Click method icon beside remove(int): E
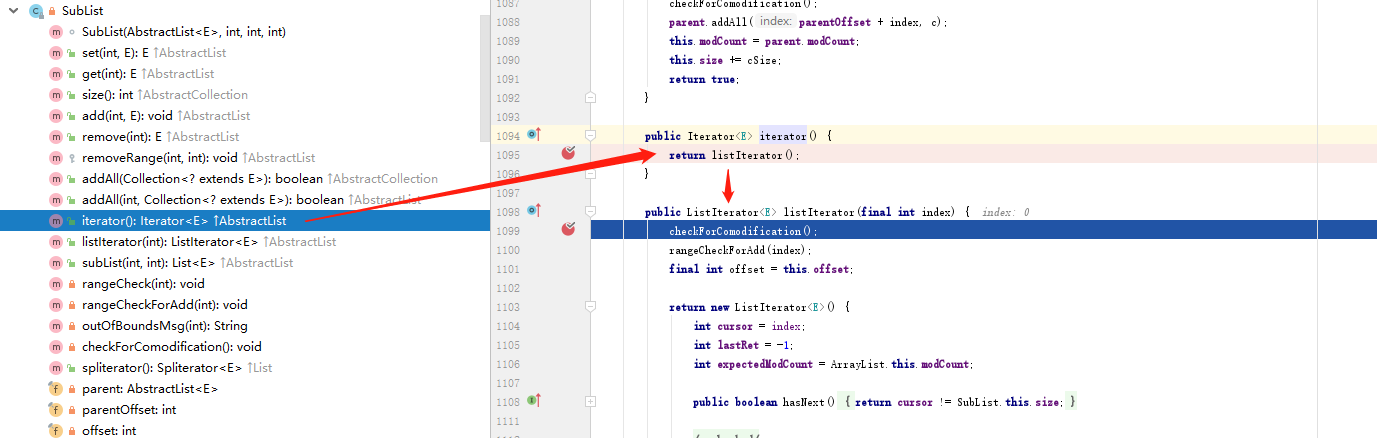1377x438 pixels. 55,137
